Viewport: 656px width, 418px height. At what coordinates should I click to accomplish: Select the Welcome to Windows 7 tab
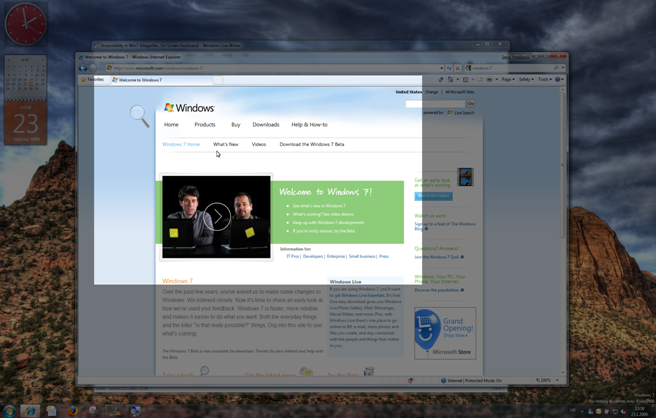(x=161, y=80)
